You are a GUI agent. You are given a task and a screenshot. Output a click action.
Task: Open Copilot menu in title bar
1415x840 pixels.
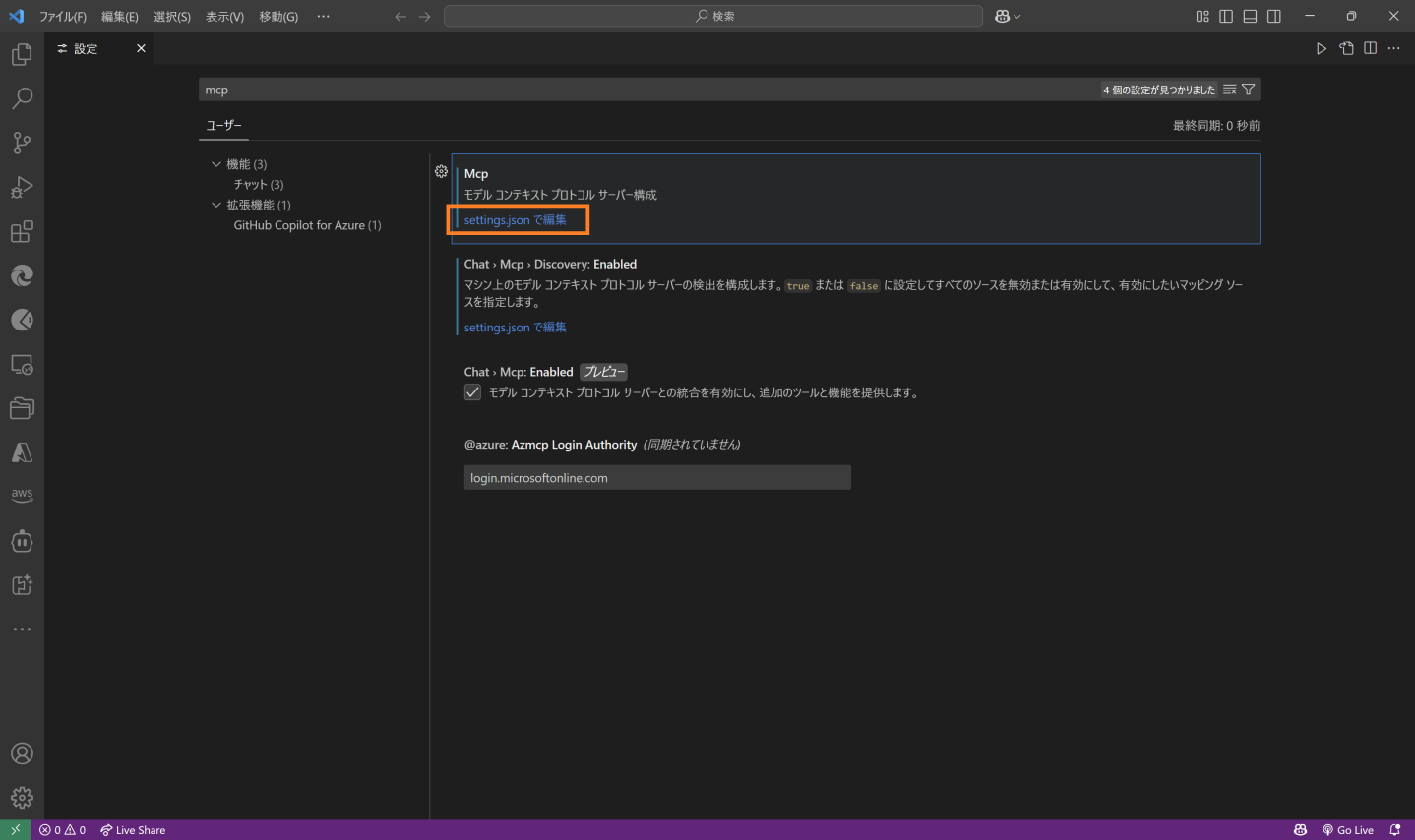1008,16
